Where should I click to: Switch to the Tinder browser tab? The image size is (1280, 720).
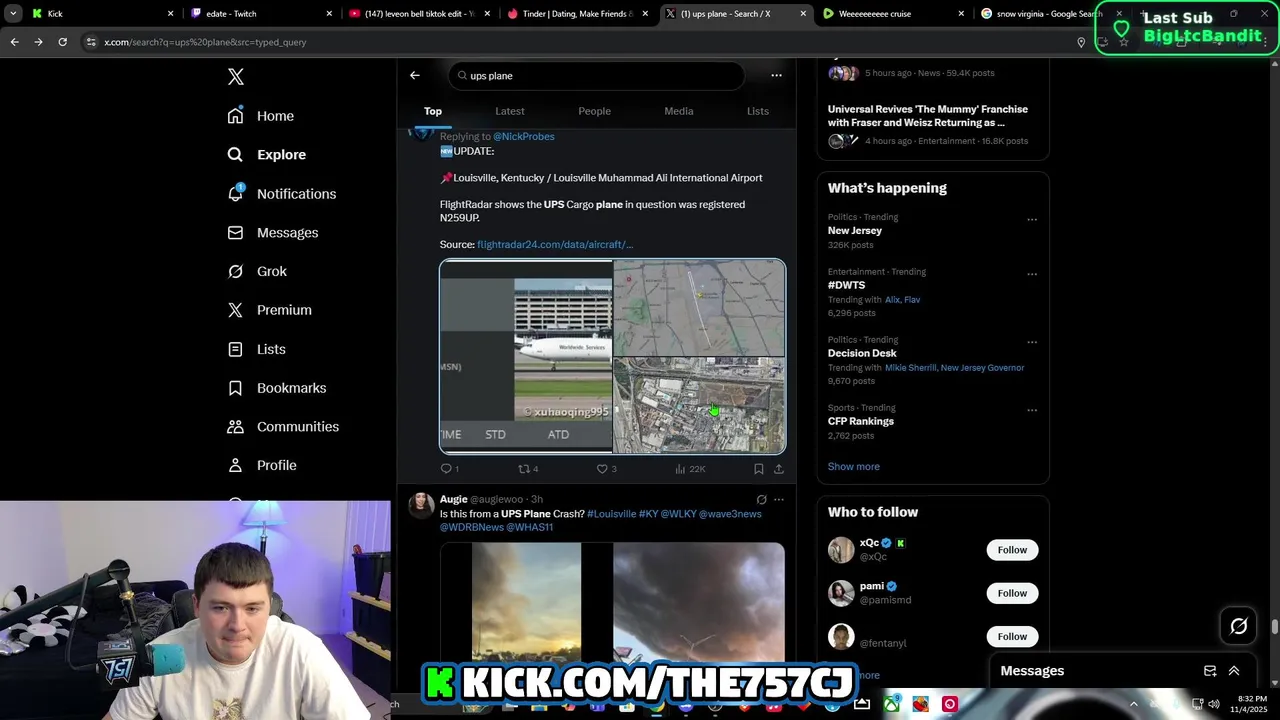(x=578, y=14)
